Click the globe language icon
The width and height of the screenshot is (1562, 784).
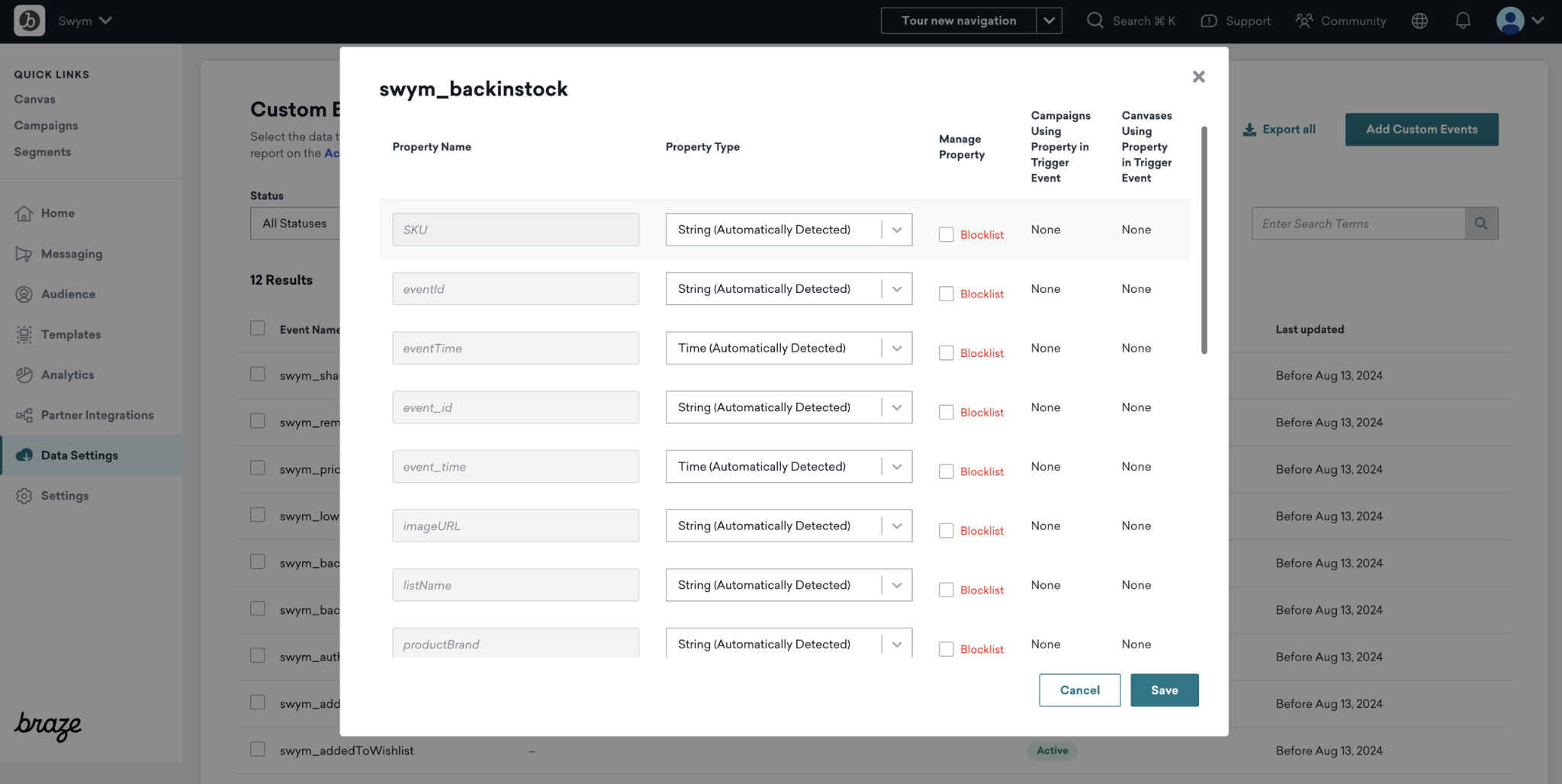click(1419, 21)
